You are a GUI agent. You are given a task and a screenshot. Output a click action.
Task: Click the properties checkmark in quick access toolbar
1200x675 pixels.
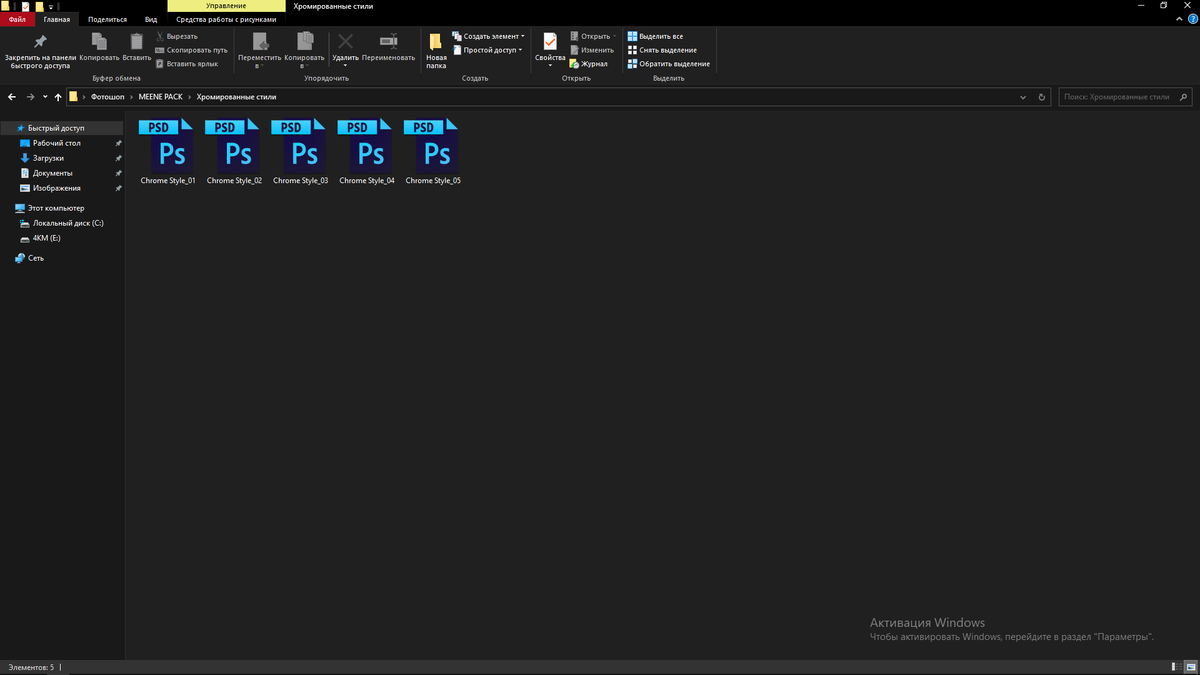coord(25,6)
